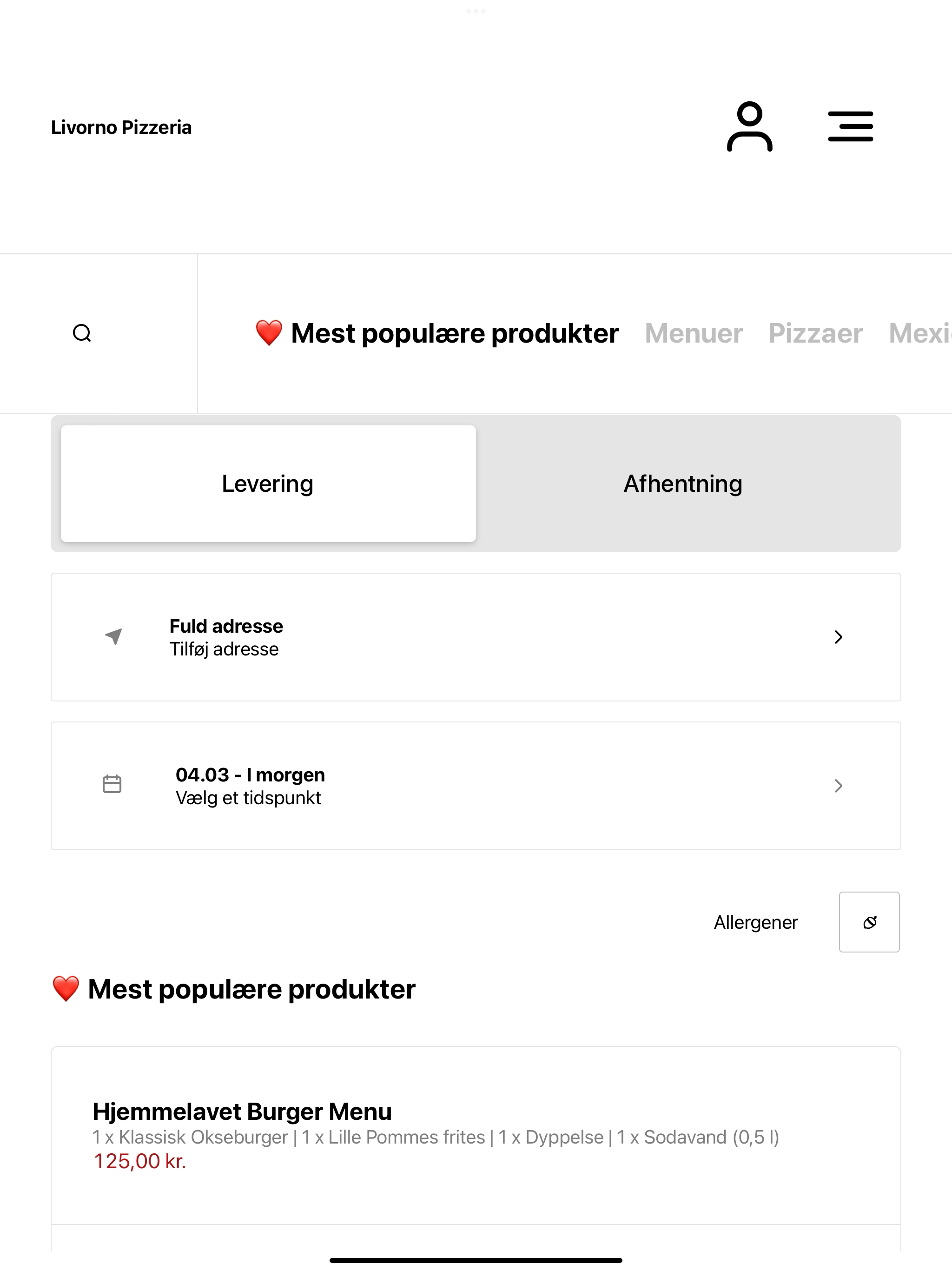952x1270 pixels.
Task: Select the Menuer category tab
Action: [694, 334]
